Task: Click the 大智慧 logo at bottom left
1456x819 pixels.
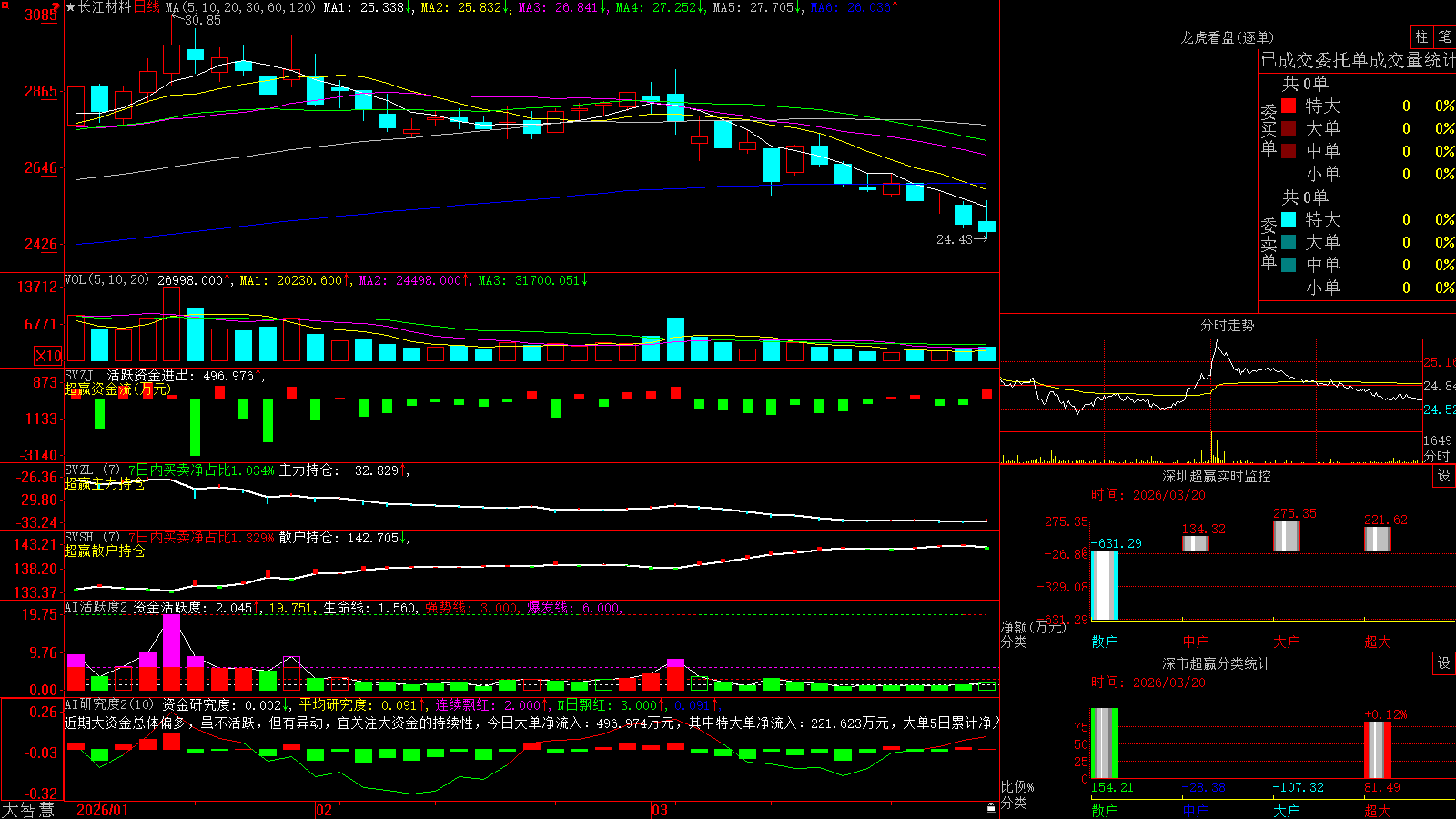Action: [28, 810]
